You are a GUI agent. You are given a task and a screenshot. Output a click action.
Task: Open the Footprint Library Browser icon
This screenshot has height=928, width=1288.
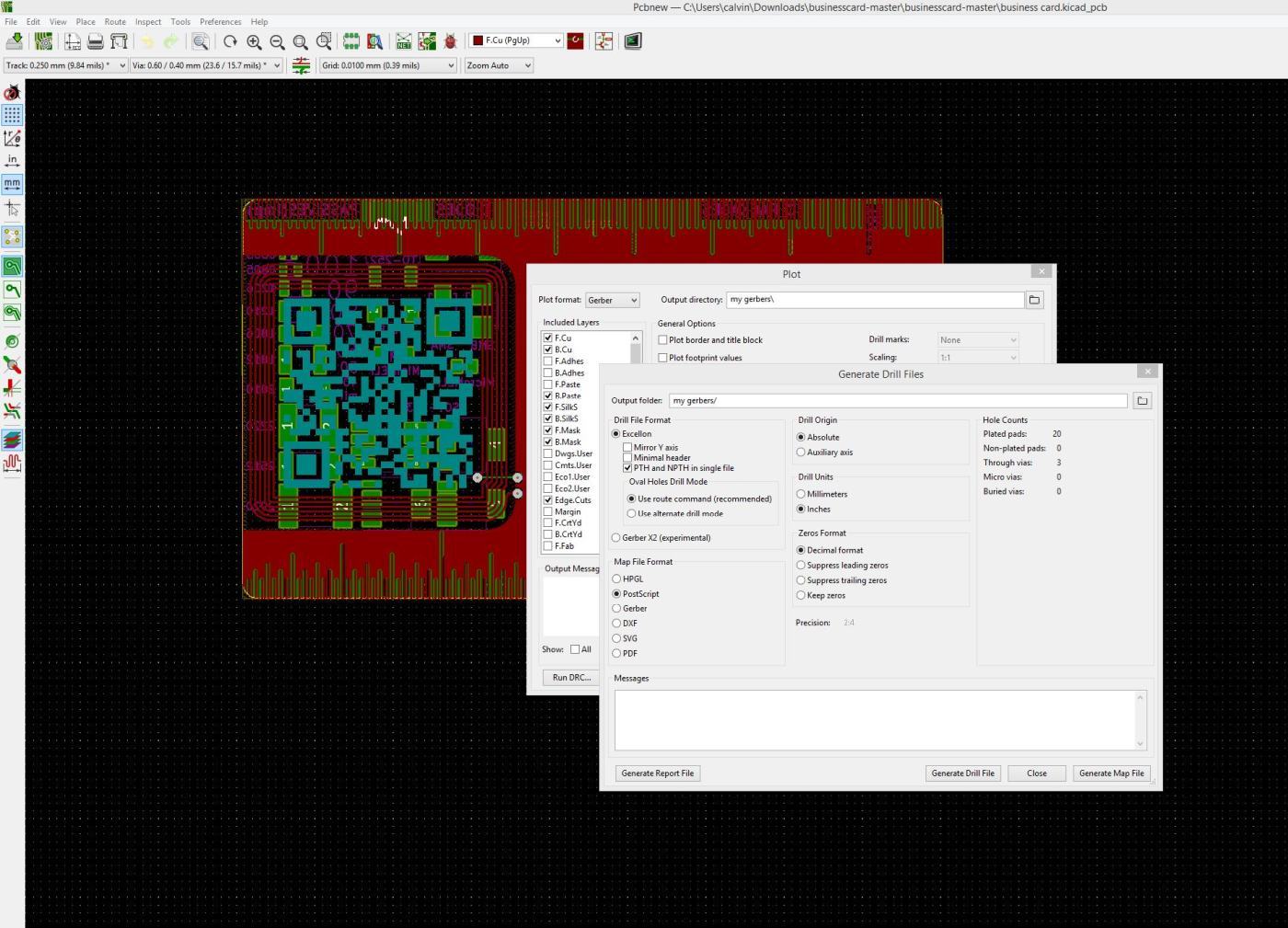tap(374, 41)
